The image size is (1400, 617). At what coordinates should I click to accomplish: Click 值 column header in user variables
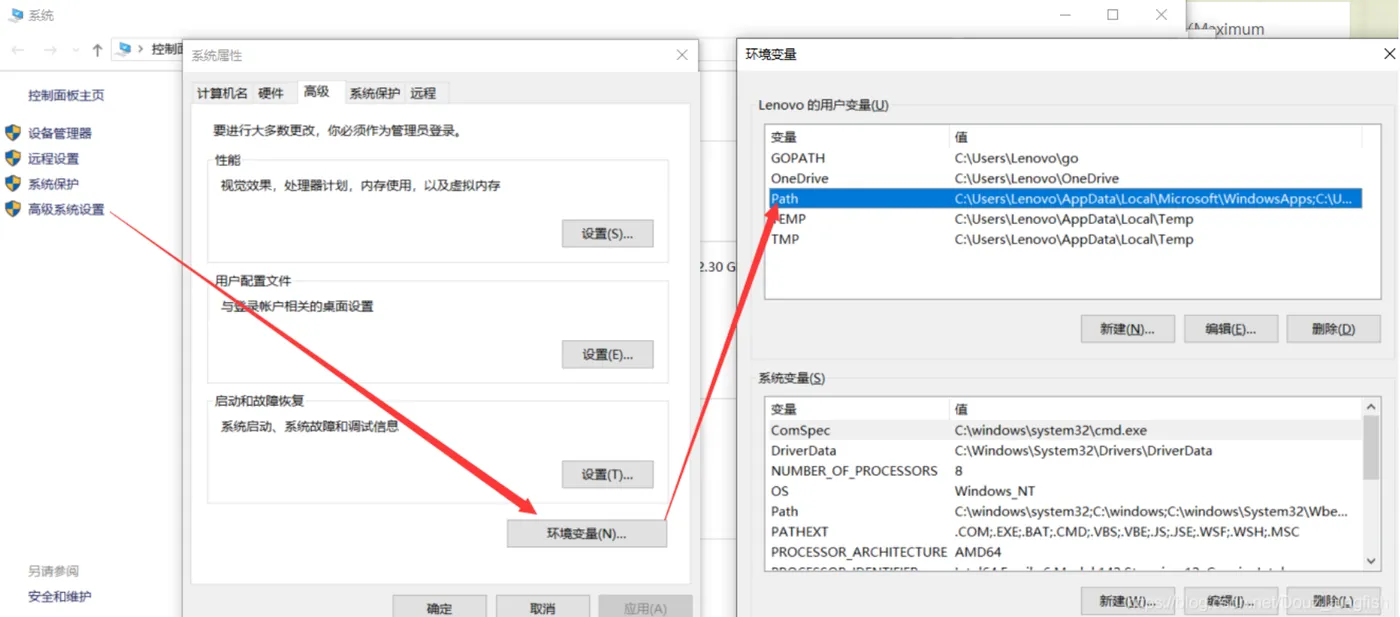pos(1155,137)
